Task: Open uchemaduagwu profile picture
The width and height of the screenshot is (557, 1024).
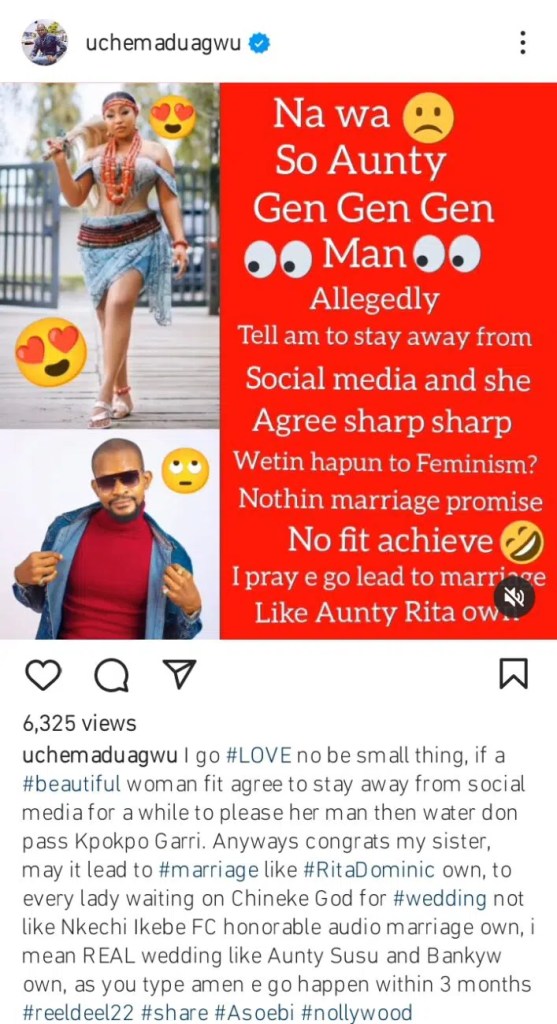Action: click(44, 42)
